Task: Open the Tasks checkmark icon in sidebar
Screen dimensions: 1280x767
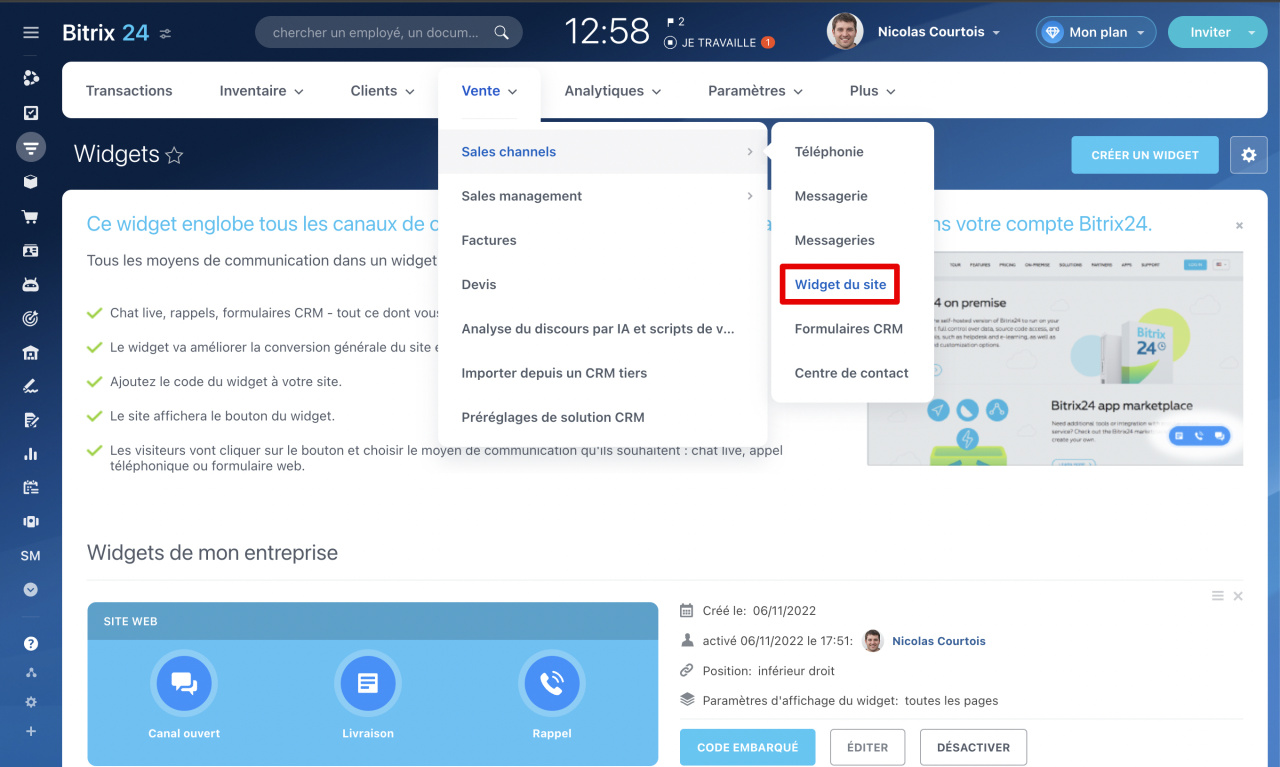Action: 31,113
